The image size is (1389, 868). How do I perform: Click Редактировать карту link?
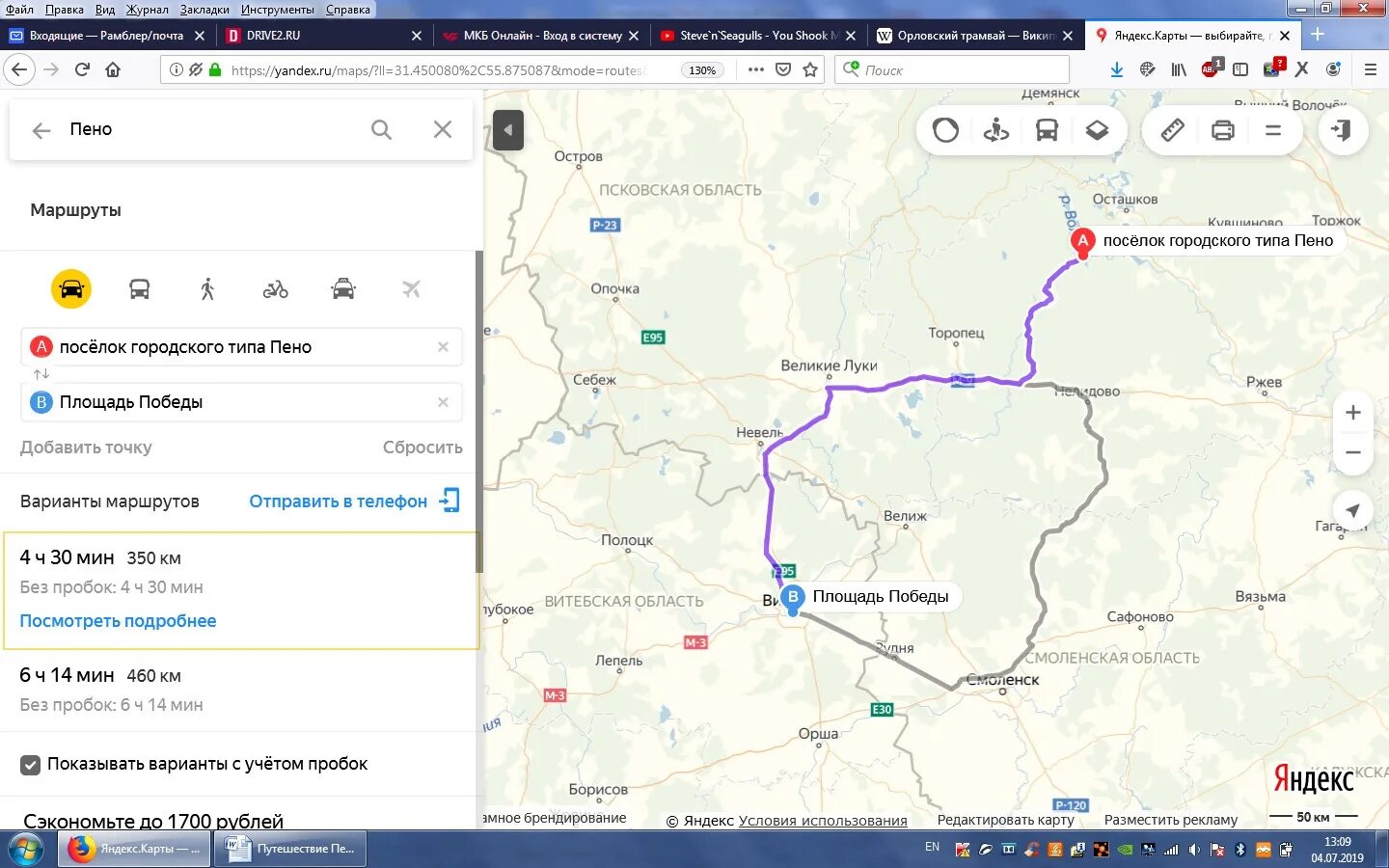point(1005,820)
